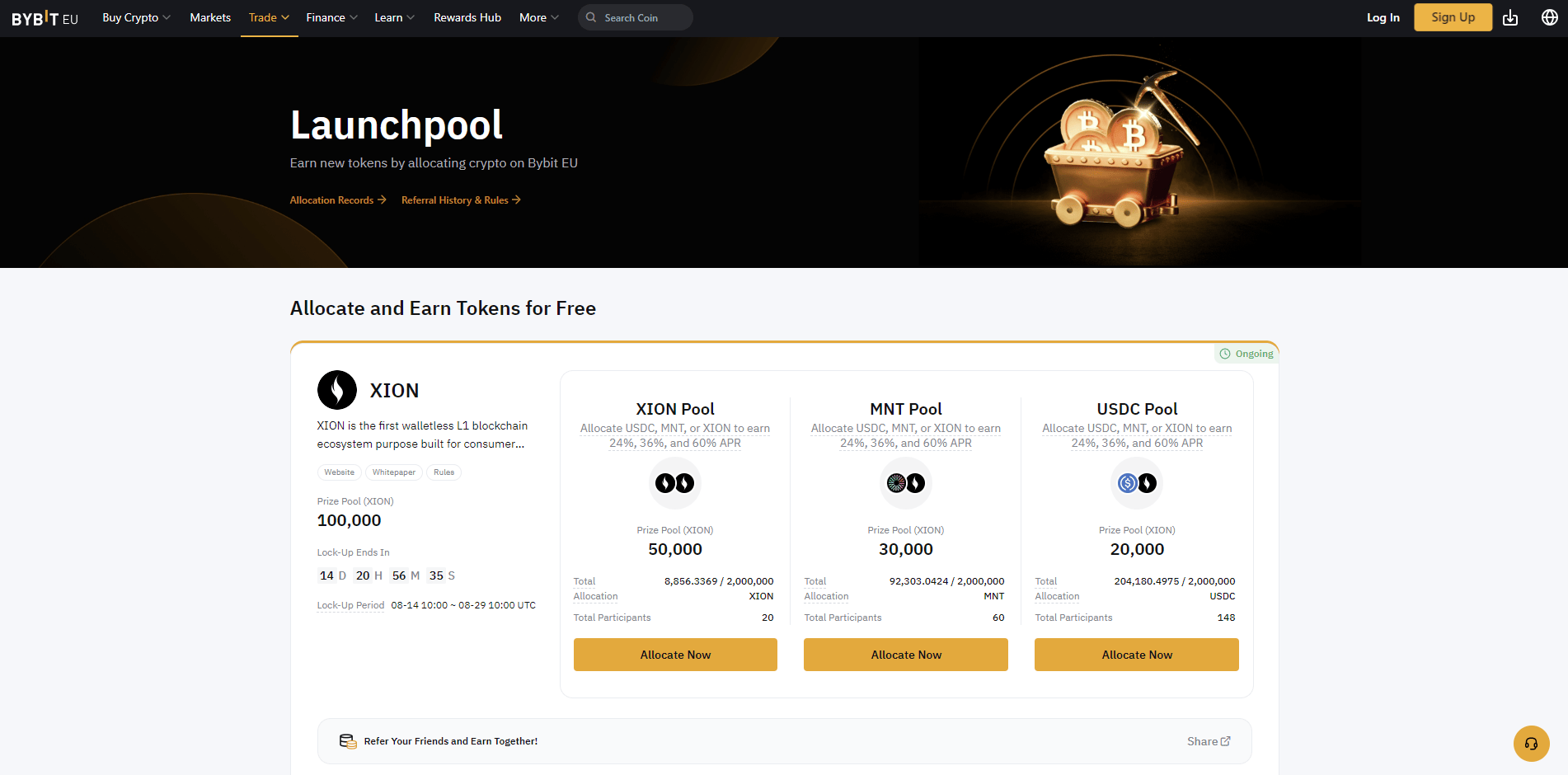Open Referral History & Rules link
Screen dimensions: 1568x775
click(x=461, y=200)
